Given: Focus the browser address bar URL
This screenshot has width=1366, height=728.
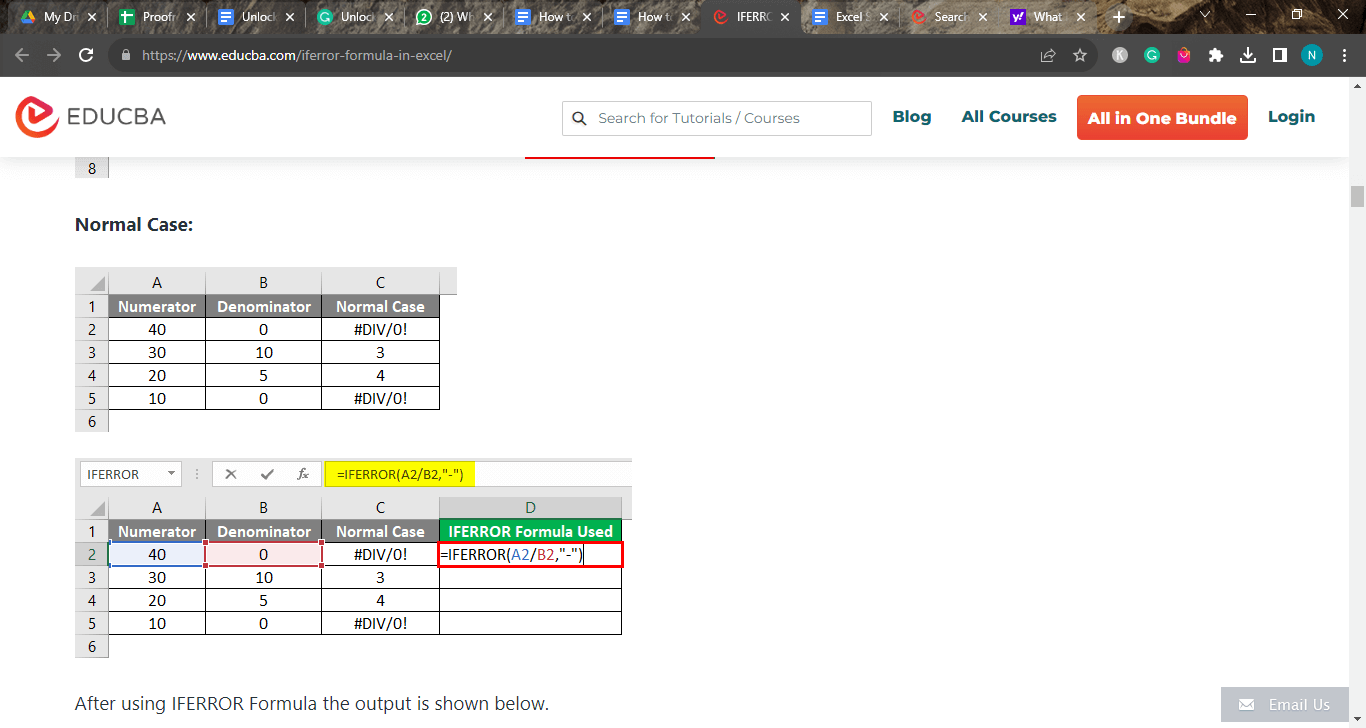Looking at the screenshot, I should [297, 55].
